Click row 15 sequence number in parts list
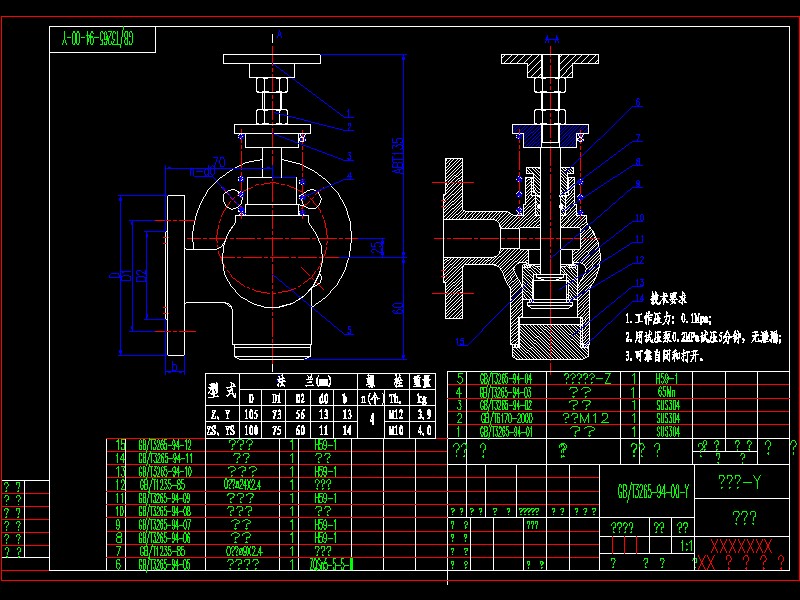 pos(118,444)
